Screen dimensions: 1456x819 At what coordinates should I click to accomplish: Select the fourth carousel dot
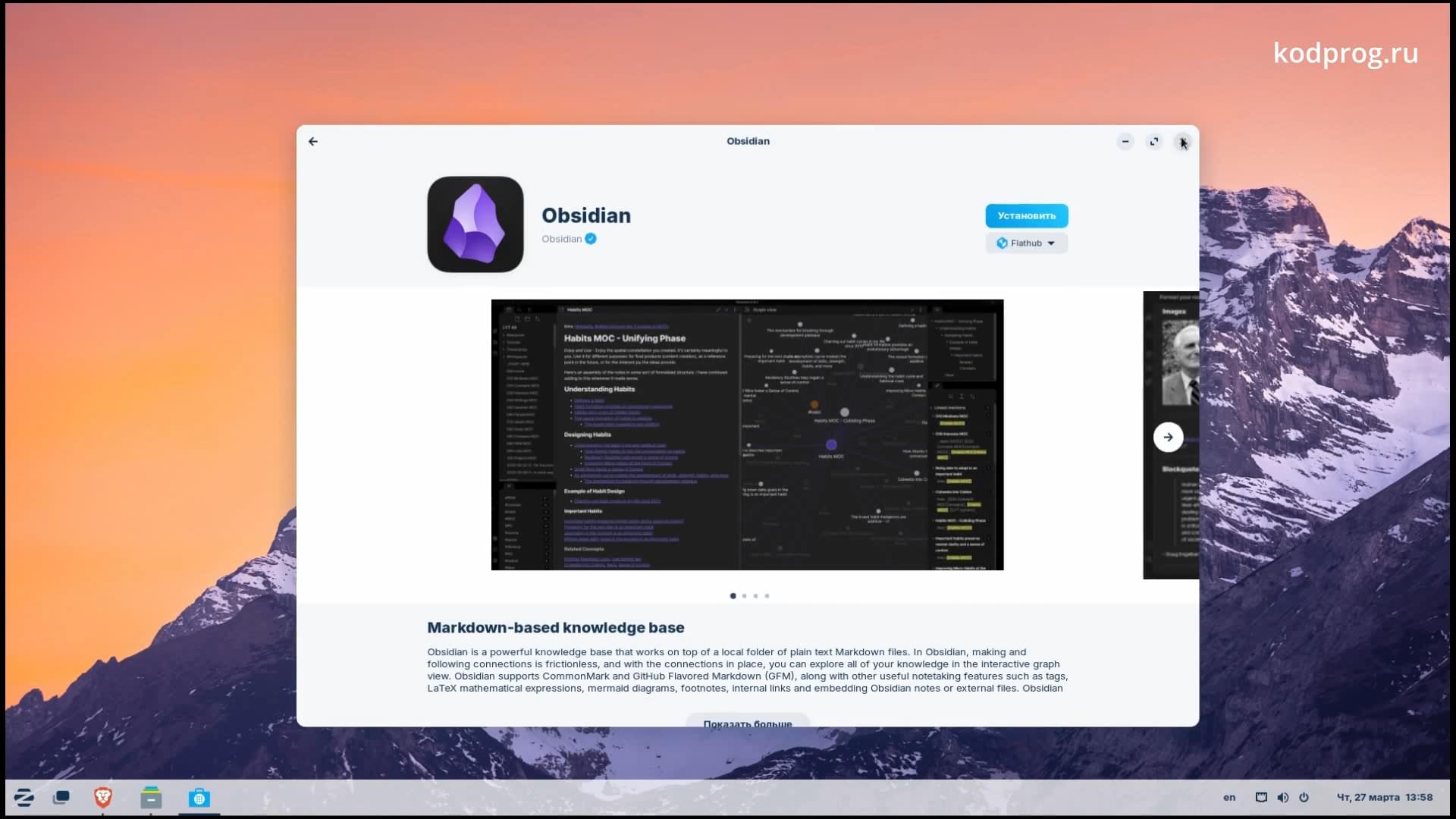click(x=767, y=596)
